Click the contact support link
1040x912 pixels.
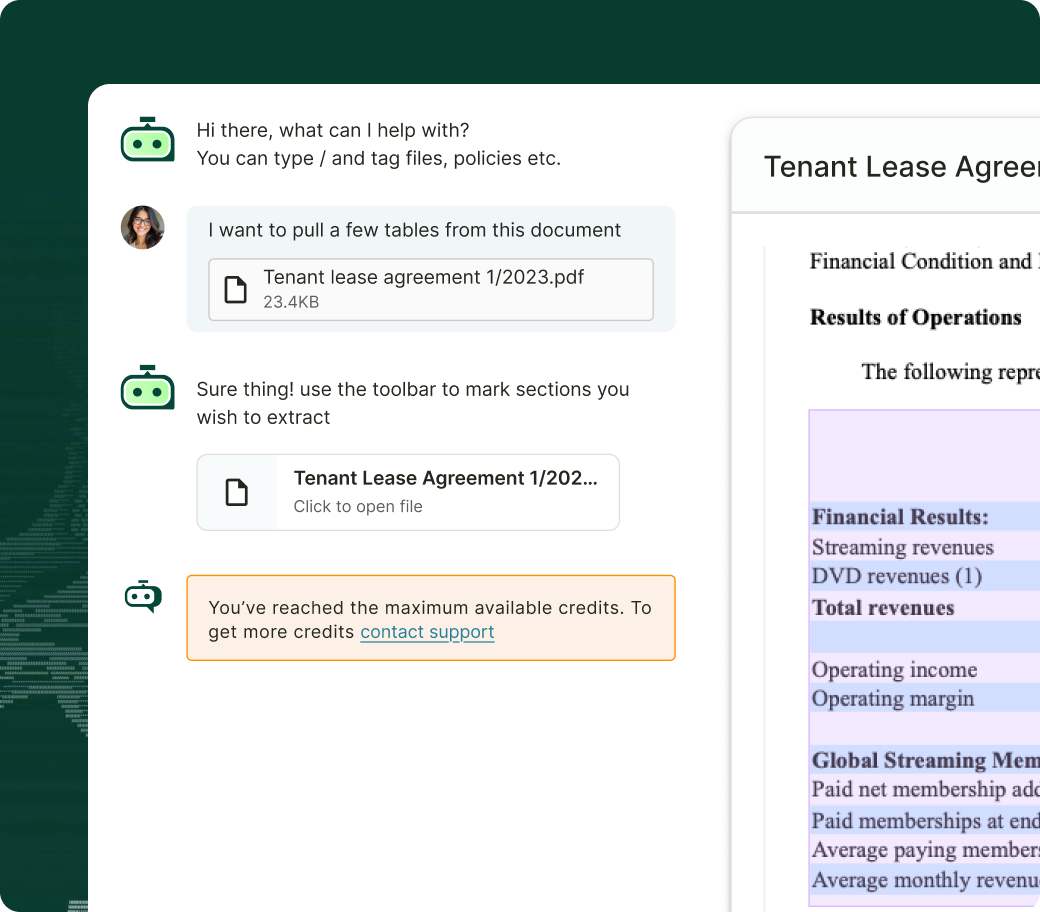pos(427,632)
